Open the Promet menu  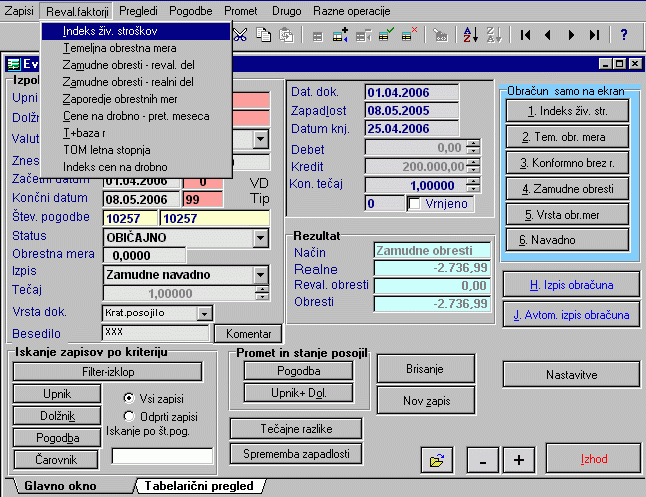point(241,11)
